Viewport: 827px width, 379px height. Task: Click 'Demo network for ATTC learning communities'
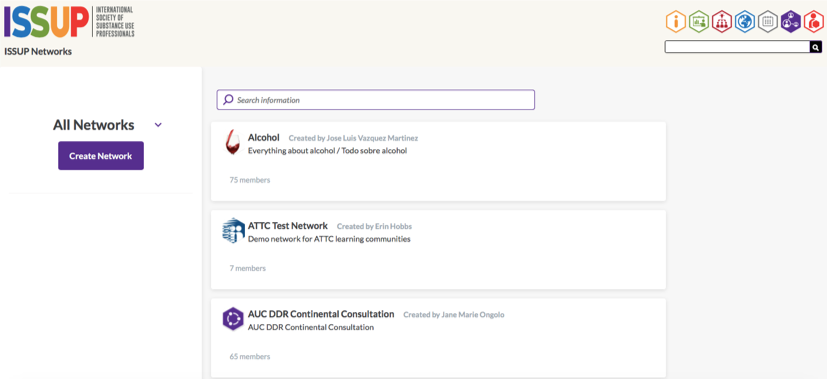tap(329, 239)
